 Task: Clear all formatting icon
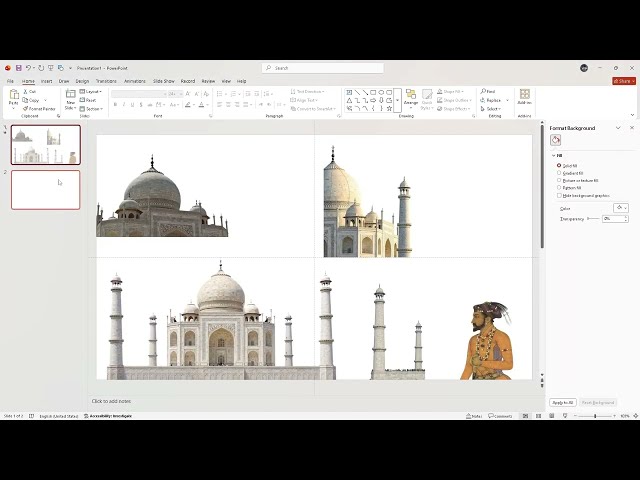[x=206, y=94]
